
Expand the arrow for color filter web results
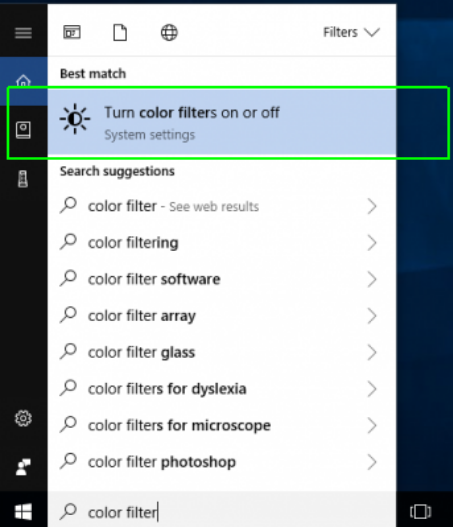click(372, 206)
